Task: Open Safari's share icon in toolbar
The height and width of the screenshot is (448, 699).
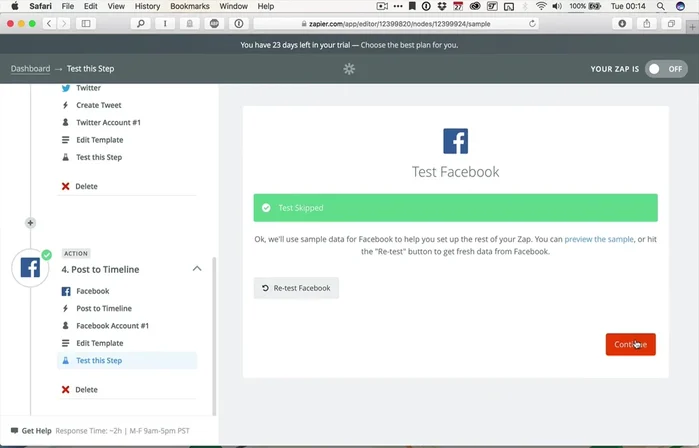Action: pos(647,23)
